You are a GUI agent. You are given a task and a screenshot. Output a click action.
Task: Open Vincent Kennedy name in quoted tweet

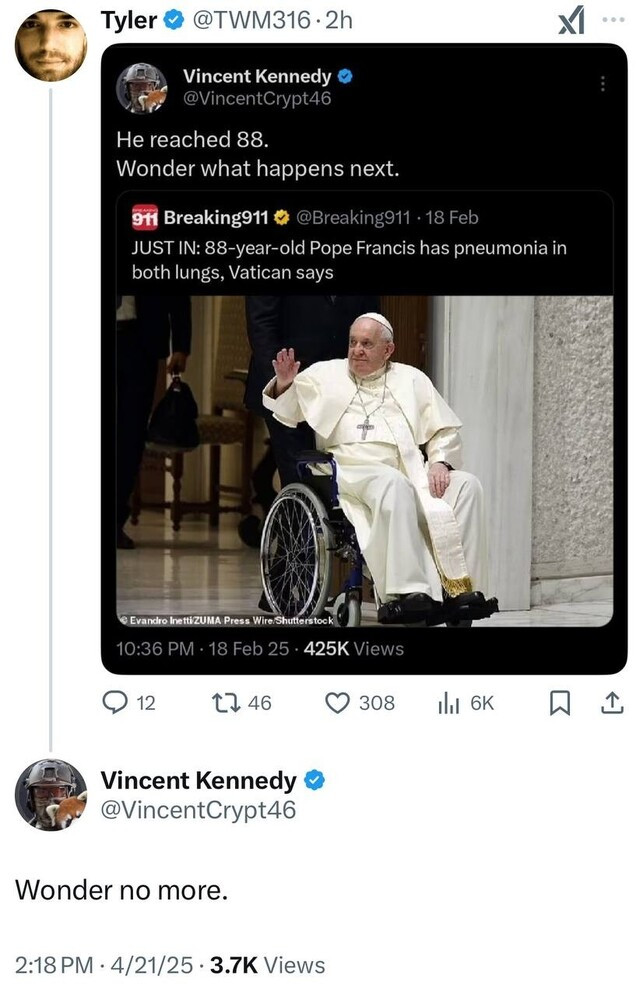click(x=257, y=75)
